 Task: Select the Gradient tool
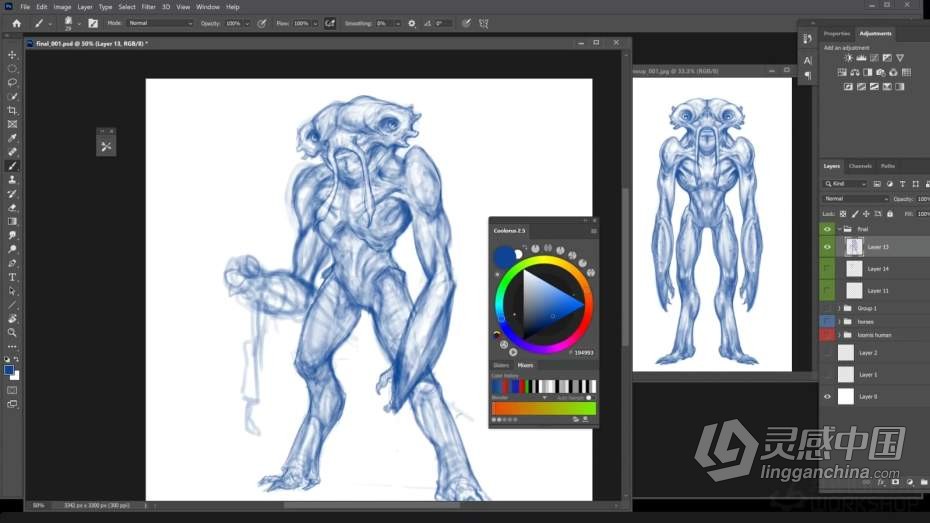pos(12,221)
